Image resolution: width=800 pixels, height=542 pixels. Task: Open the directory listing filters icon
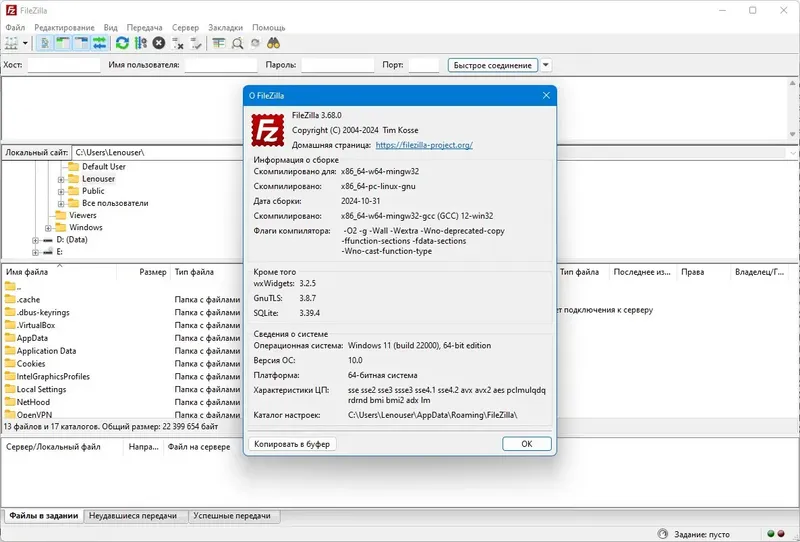coord(219,43)
